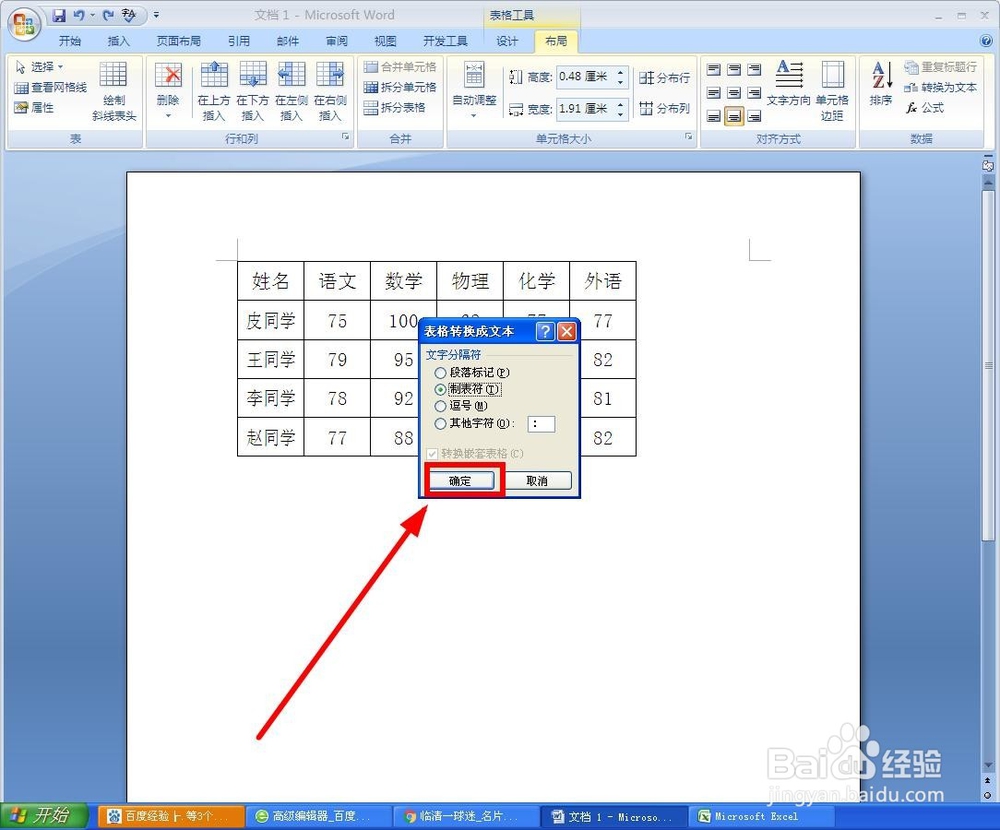Switch to the Design tab

click(x=507, y=41)
